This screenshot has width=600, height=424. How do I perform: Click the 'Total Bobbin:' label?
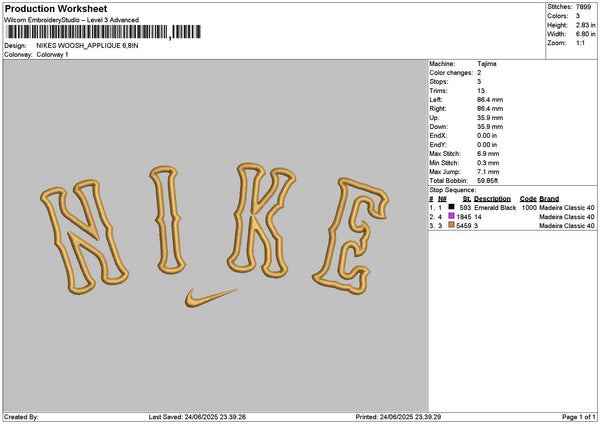pyautogui.click(x=448, y=181)
